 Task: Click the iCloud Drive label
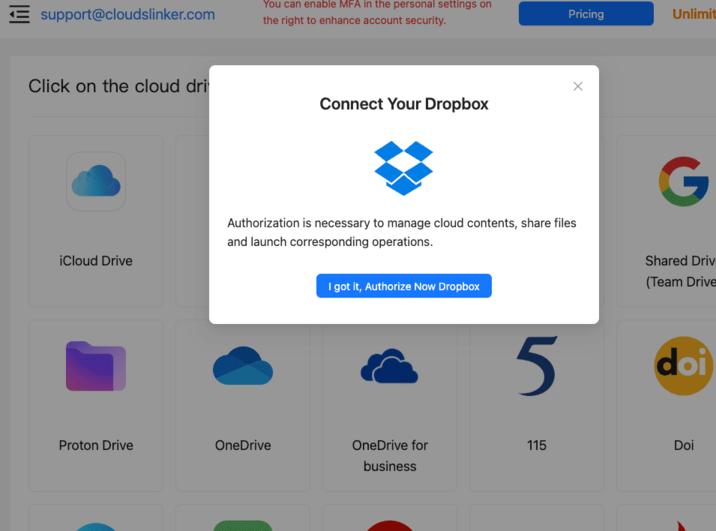coord(96,261)
